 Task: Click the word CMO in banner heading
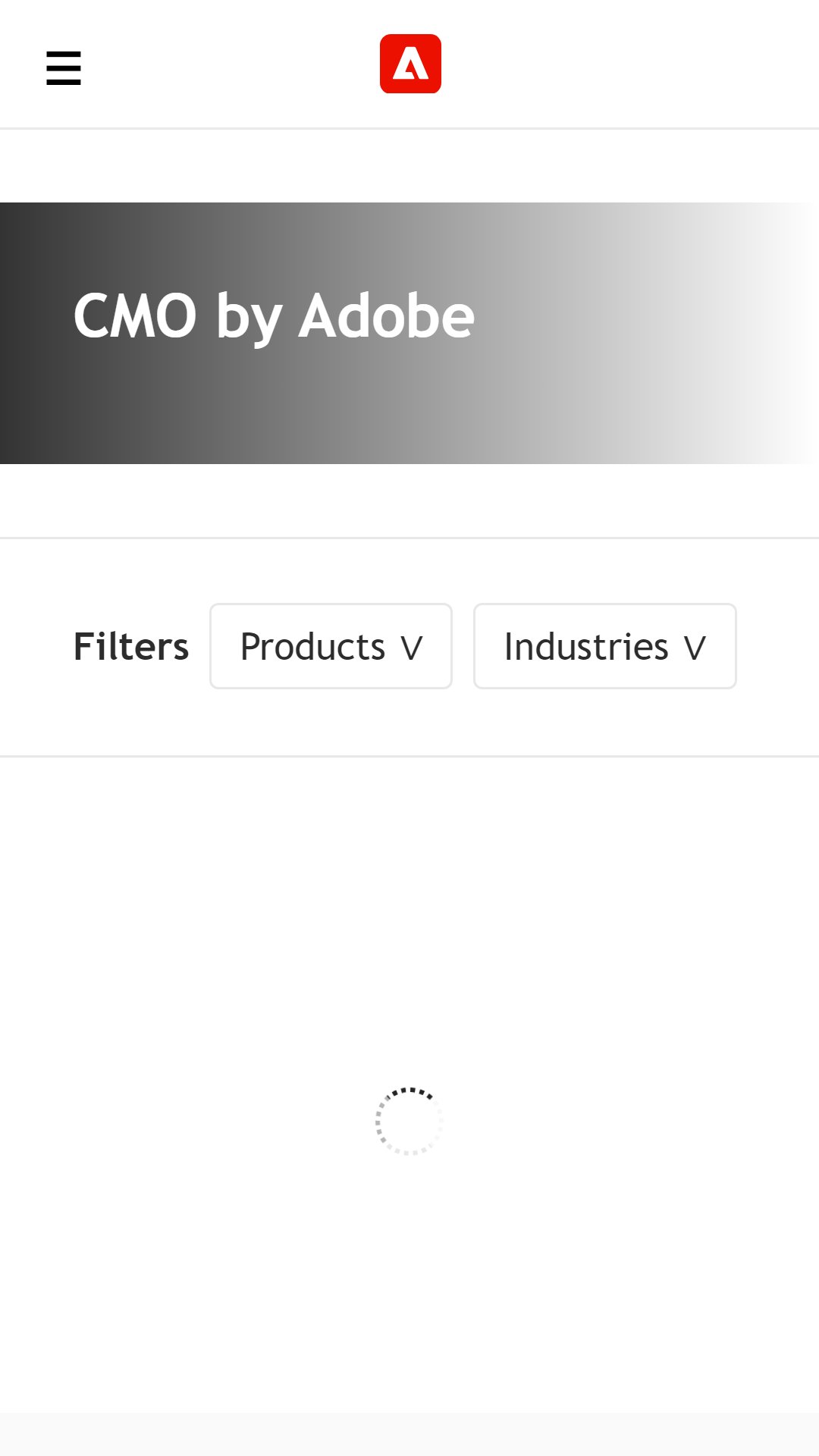[135, 315]
